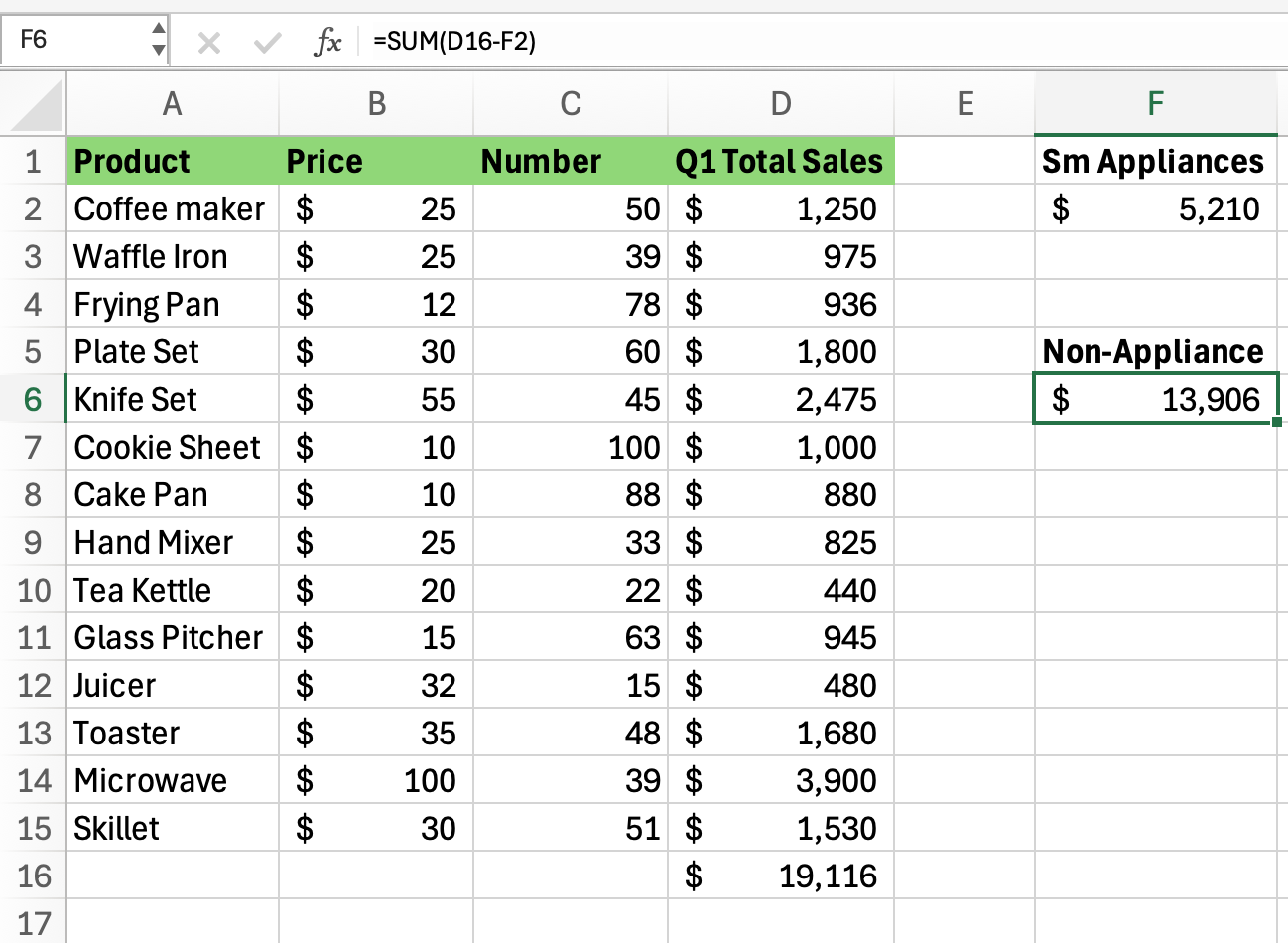This screenshot has width=1288, height=943.
Task: Click the Glass Pitcher cell
Action: 173,637
